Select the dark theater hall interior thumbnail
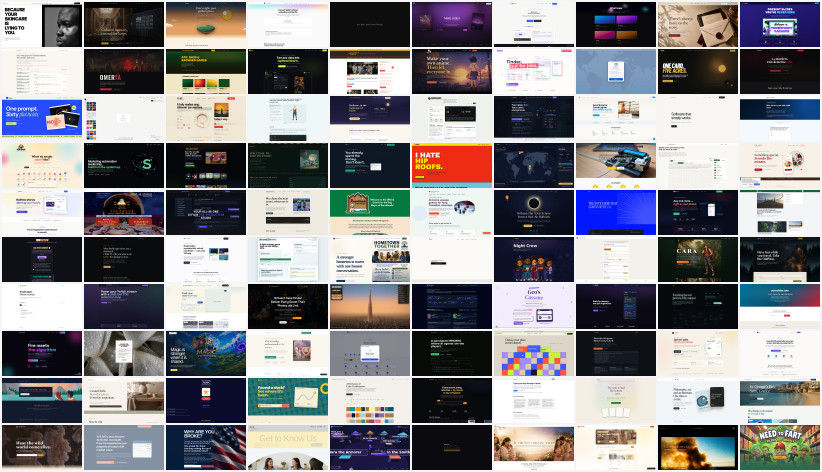This screenshot has width=822, height=472. pyautogui.click(x=124, y=25)
